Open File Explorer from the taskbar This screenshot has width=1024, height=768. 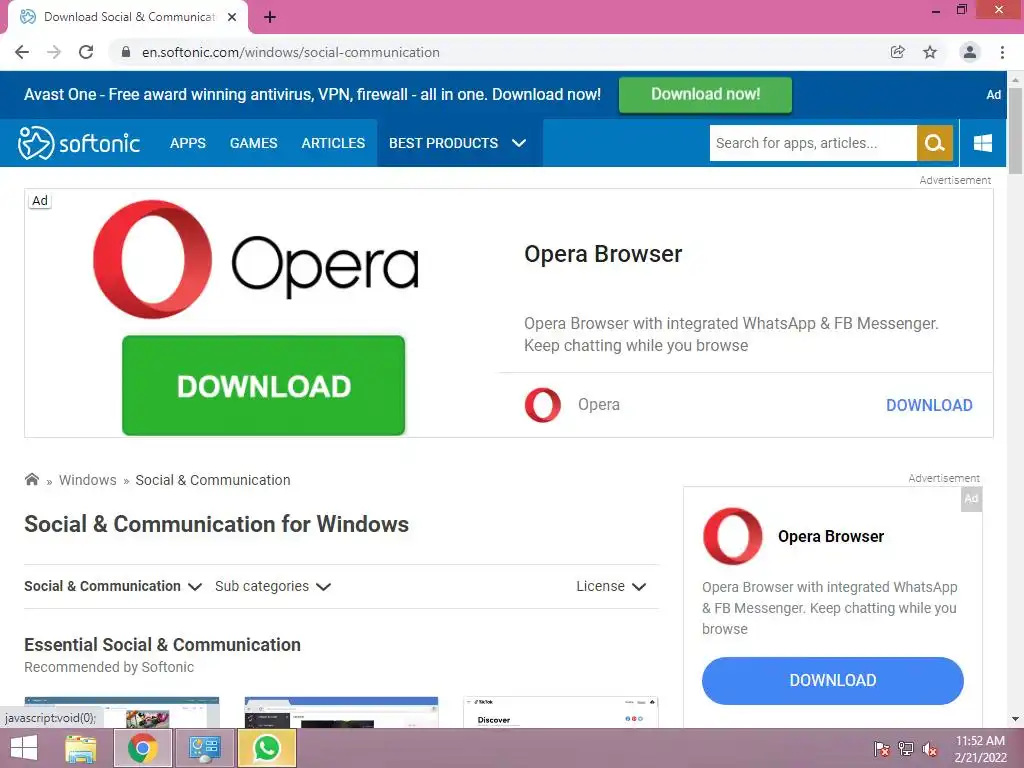(x=80, y=748)
